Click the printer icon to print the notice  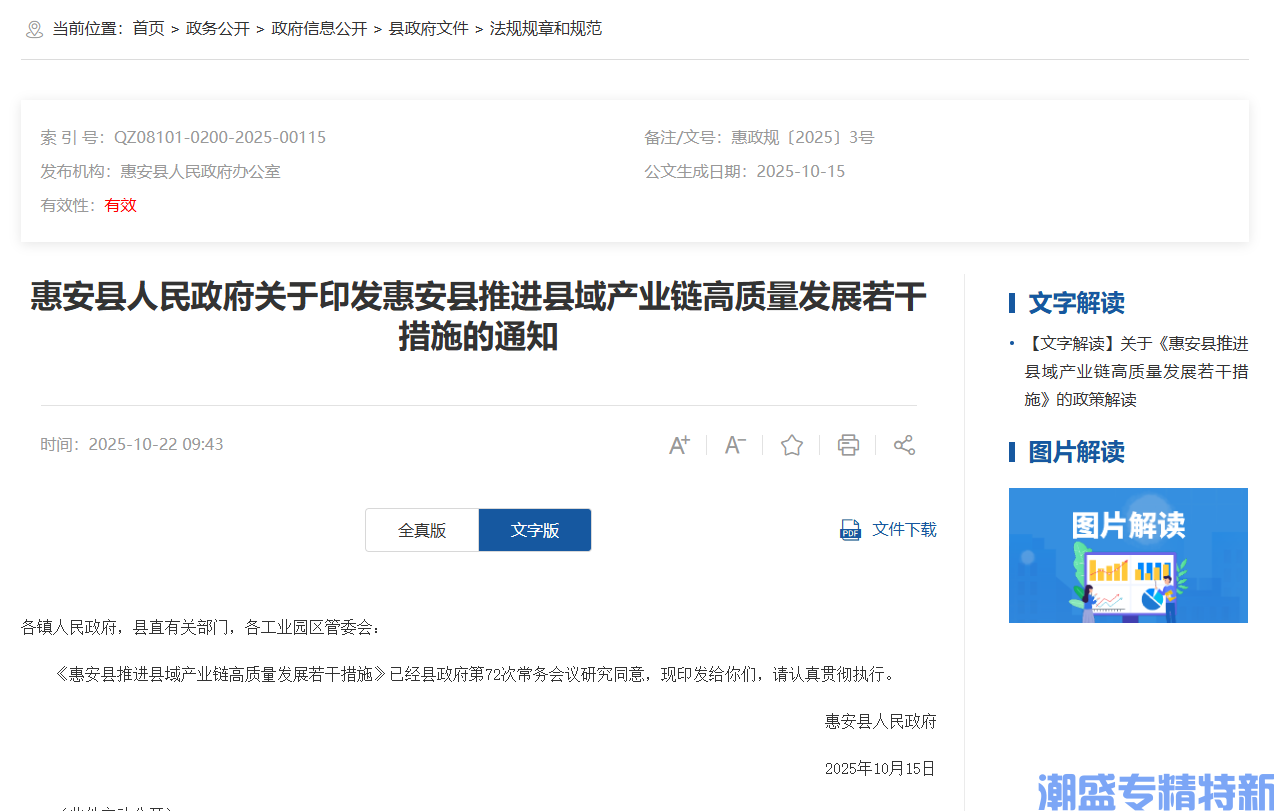coord(847,444)
